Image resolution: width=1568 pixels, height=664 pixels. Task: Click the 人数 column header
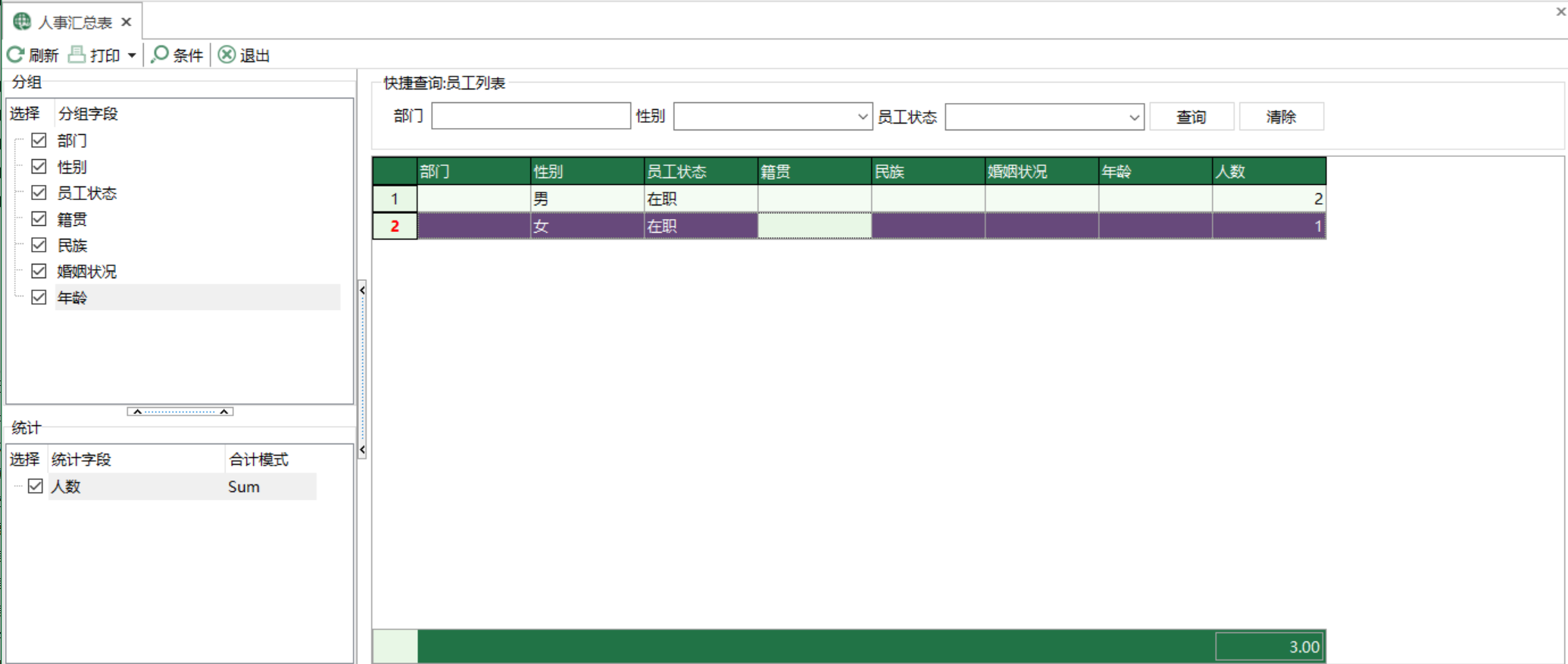pos(1270,171)
